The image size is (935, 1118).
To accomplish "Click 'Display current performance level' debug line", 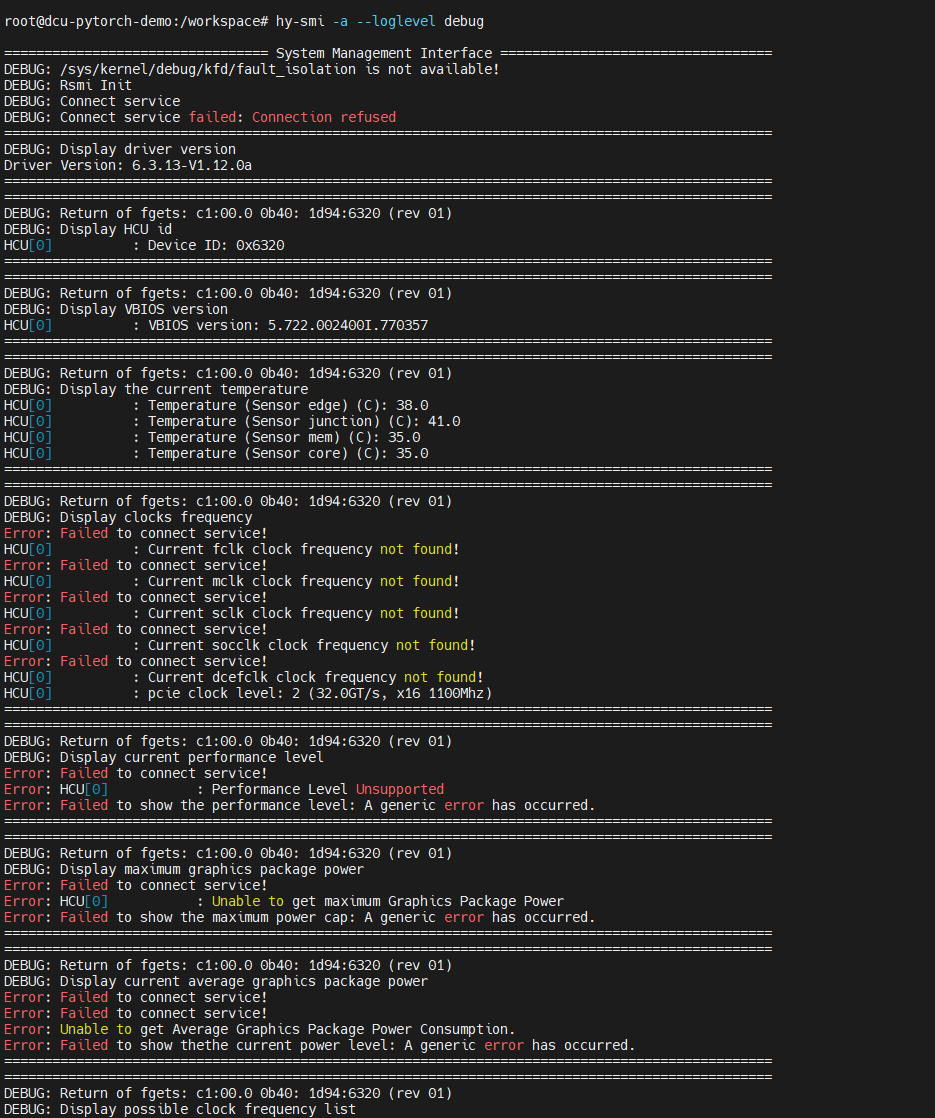I will pyautogui.click(x=164, y=758).
